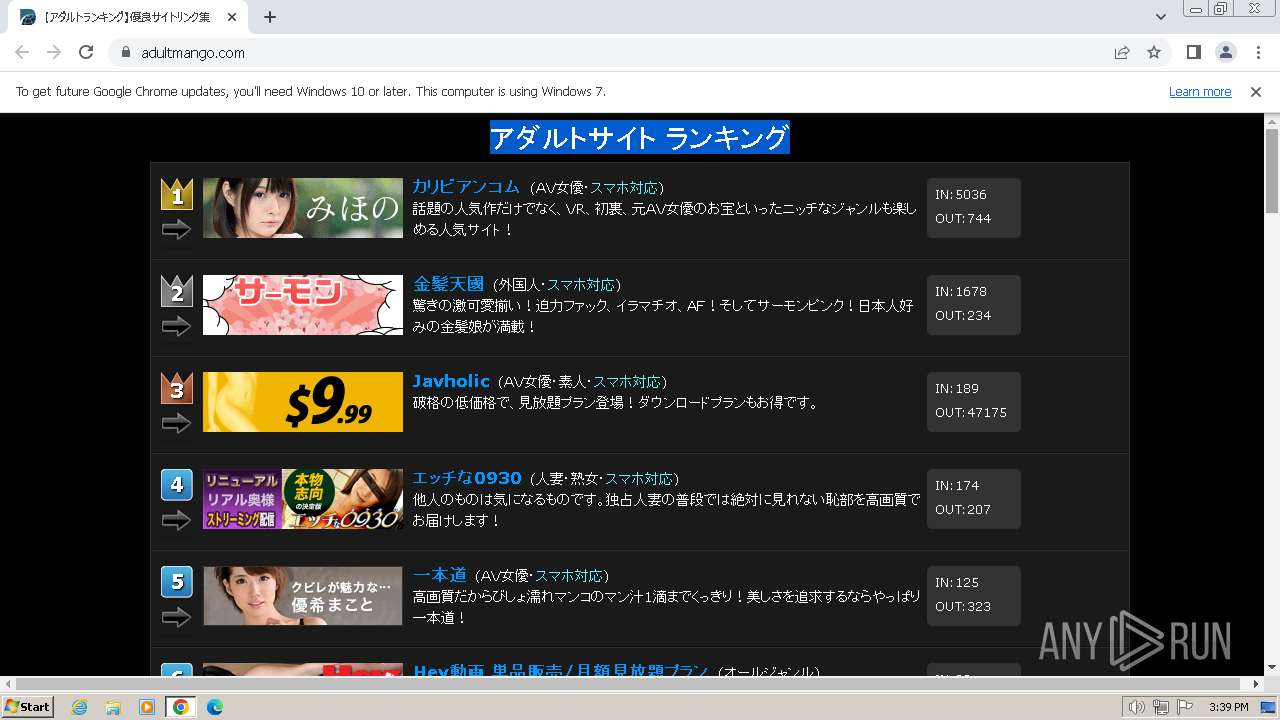Open Internet Explorer from the taskbar
Image resolution: width=1280 pixels, height=720 pixels.
(79, 707)
